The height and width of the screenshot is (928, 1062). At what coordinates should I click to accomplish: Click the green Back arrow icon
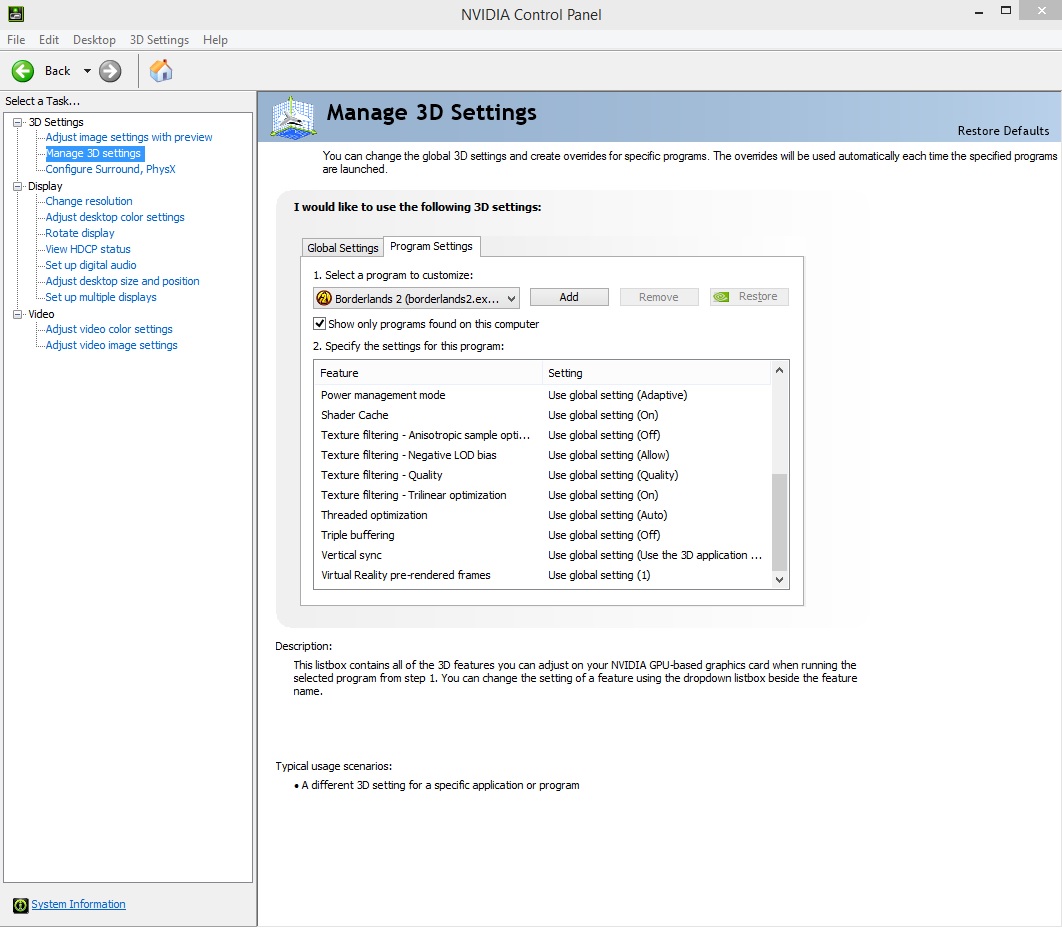tap(23, 71)
